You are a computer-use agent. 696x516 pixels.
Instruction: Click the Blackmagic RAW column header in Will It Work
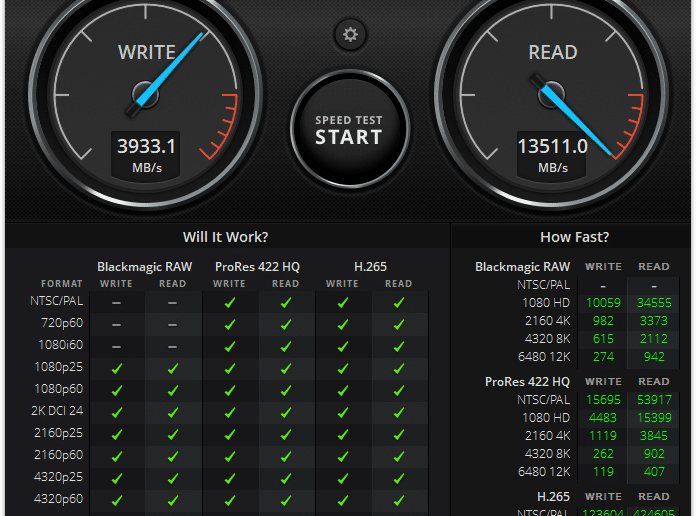click(x=145, y=266)
